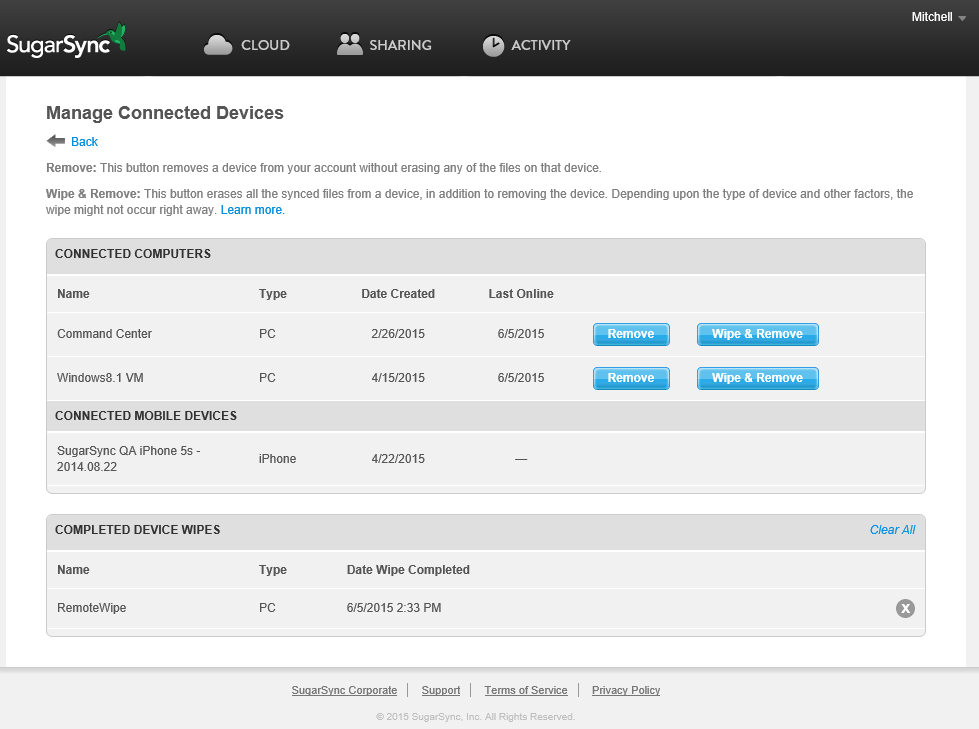Open Activity using the clock icon
The width and height of the screenshot is (979, 729).
point(493,44)
